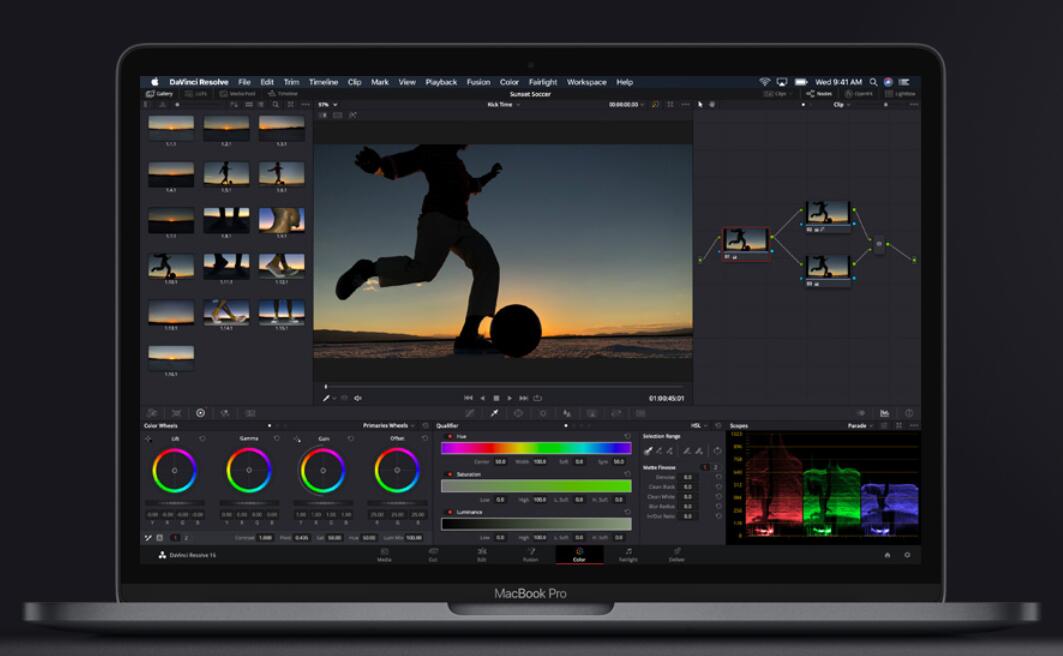Reset the Lift color wheel
The width and height of the screenshot is (1063, 656).
[203, 438]
